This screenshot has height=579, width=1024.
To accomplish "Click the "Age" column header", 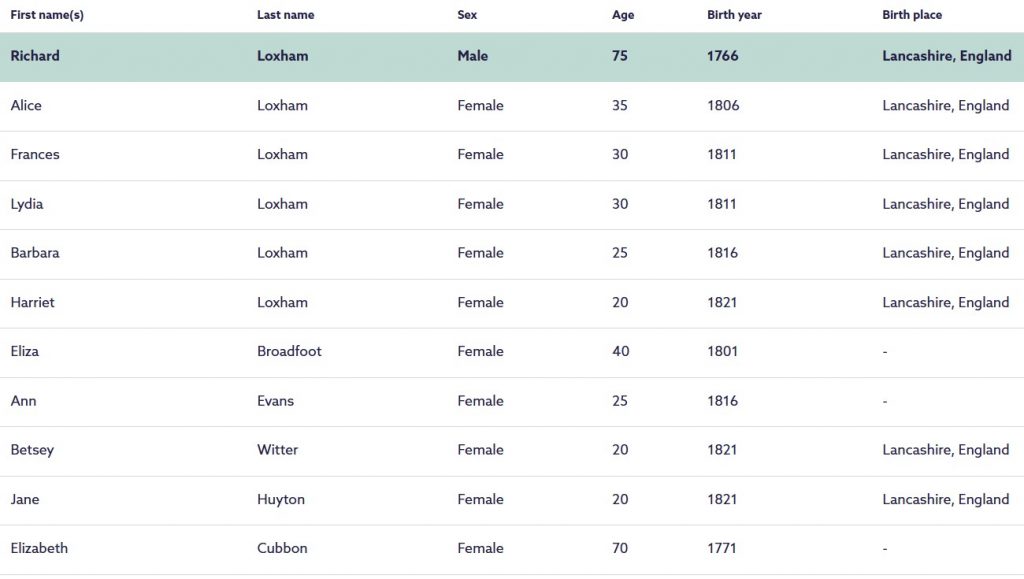I will pyautogui.click(x=623, y=15).
